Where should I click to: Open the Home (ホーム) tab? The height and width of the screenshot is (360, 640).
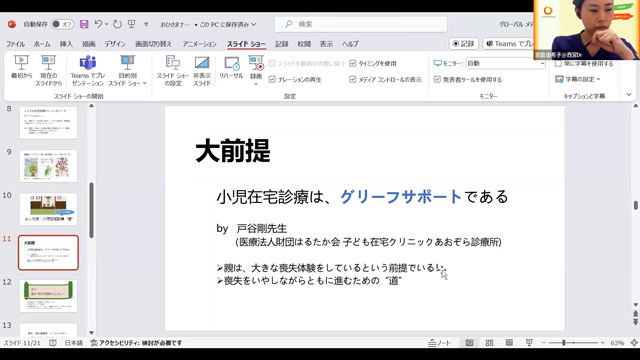[x=42, y=44]
